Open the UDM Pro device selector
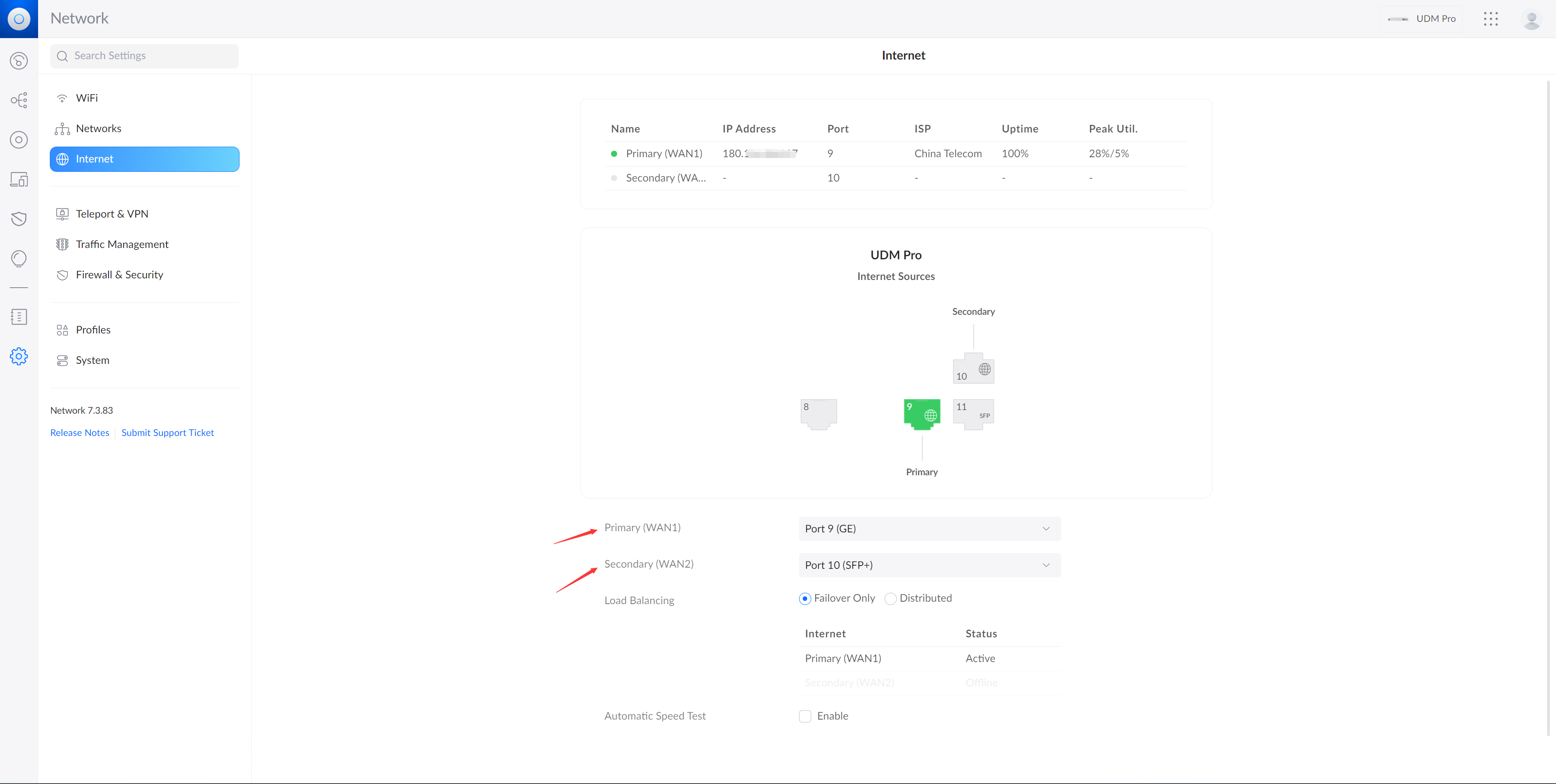This screenshot has width=1556, height=784. tap(1421, 19)
